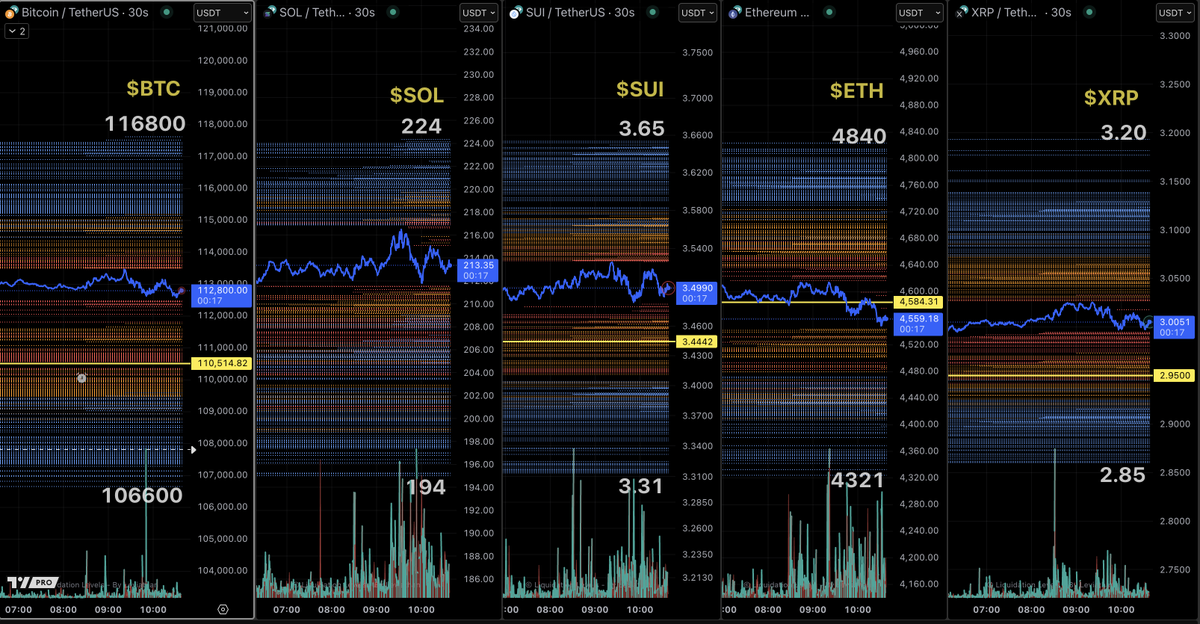The height and width of the screenshot is (624, 1200).
Task: Click the 106600 lower target text on BTC
Action: pos(142,495)
